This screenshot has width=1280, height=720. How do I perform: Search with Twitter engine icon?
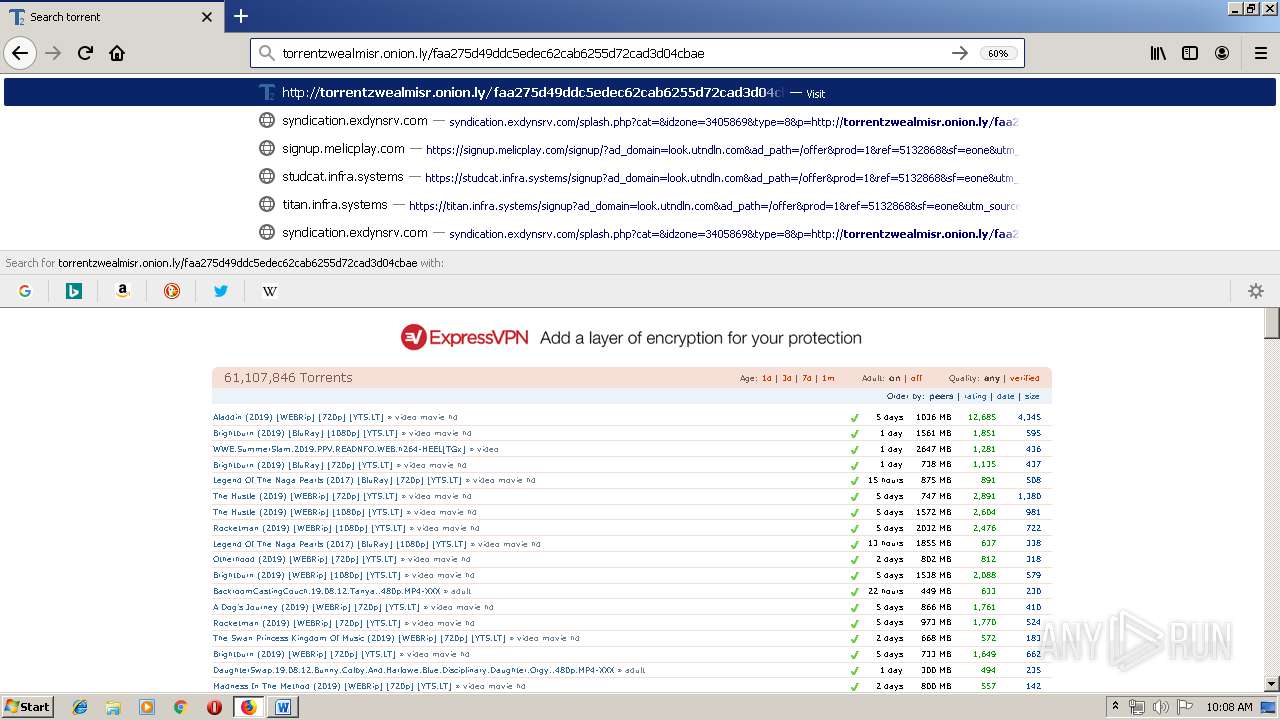[221, 291]
